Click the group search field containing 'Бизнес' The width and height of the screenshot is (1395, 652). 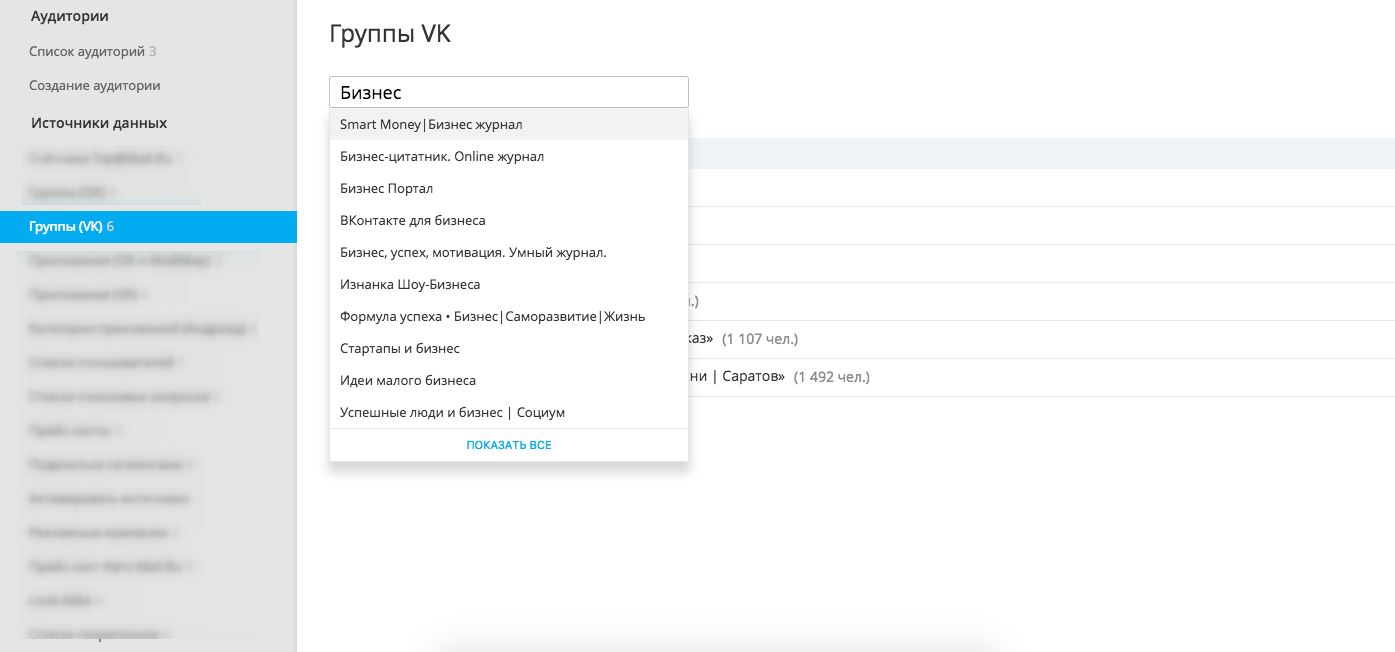click(x=508, y=92)
